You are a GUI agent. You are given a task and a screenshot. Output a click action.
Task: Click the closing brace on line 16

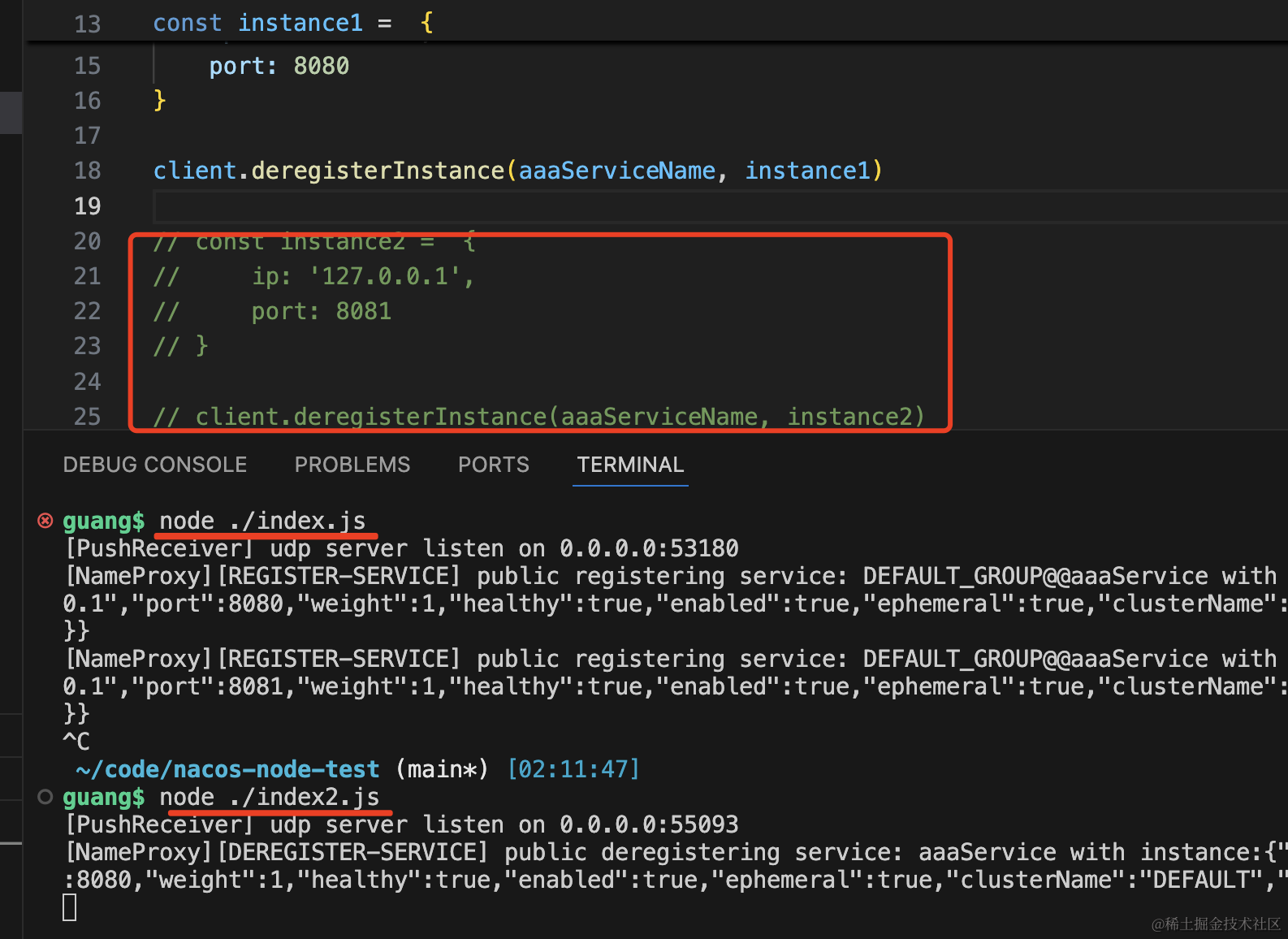pyautogui.click(x=160, y=101)
